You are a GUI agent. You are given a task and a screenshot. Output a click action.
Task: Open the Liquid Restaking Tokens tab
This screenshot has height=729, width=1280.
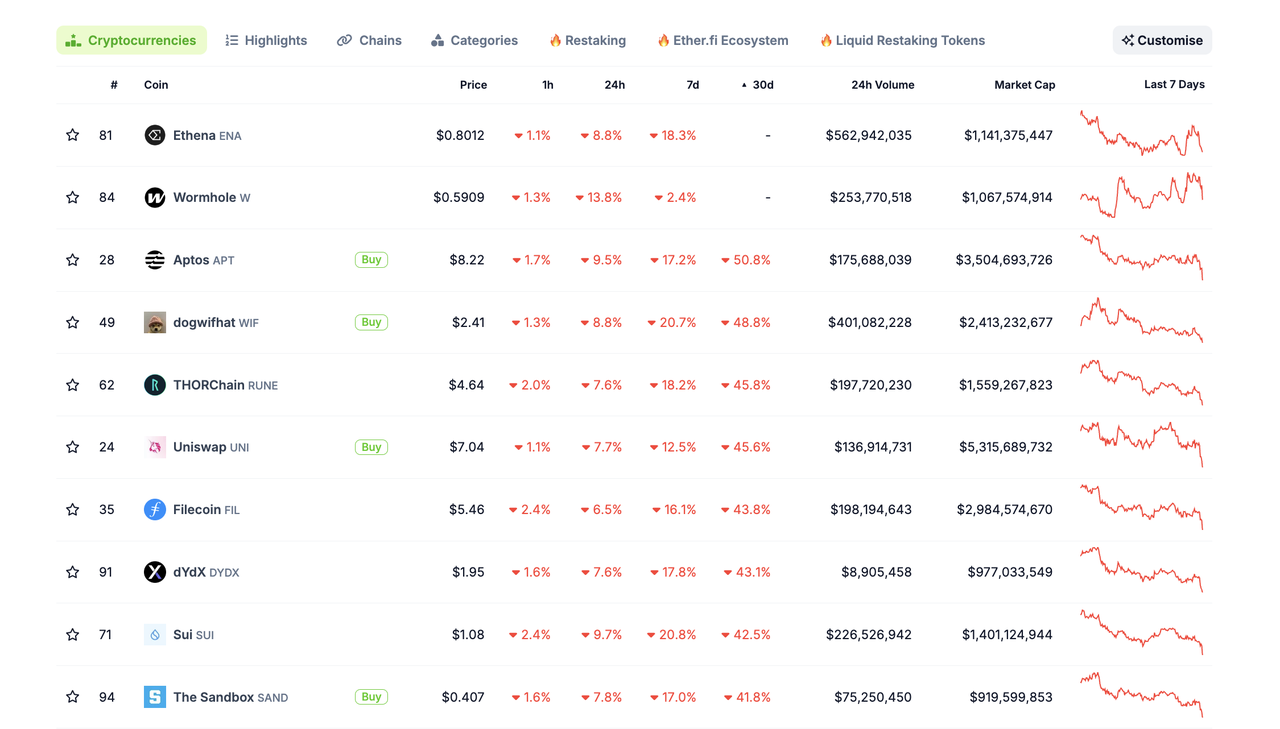(x=902, y=41)
